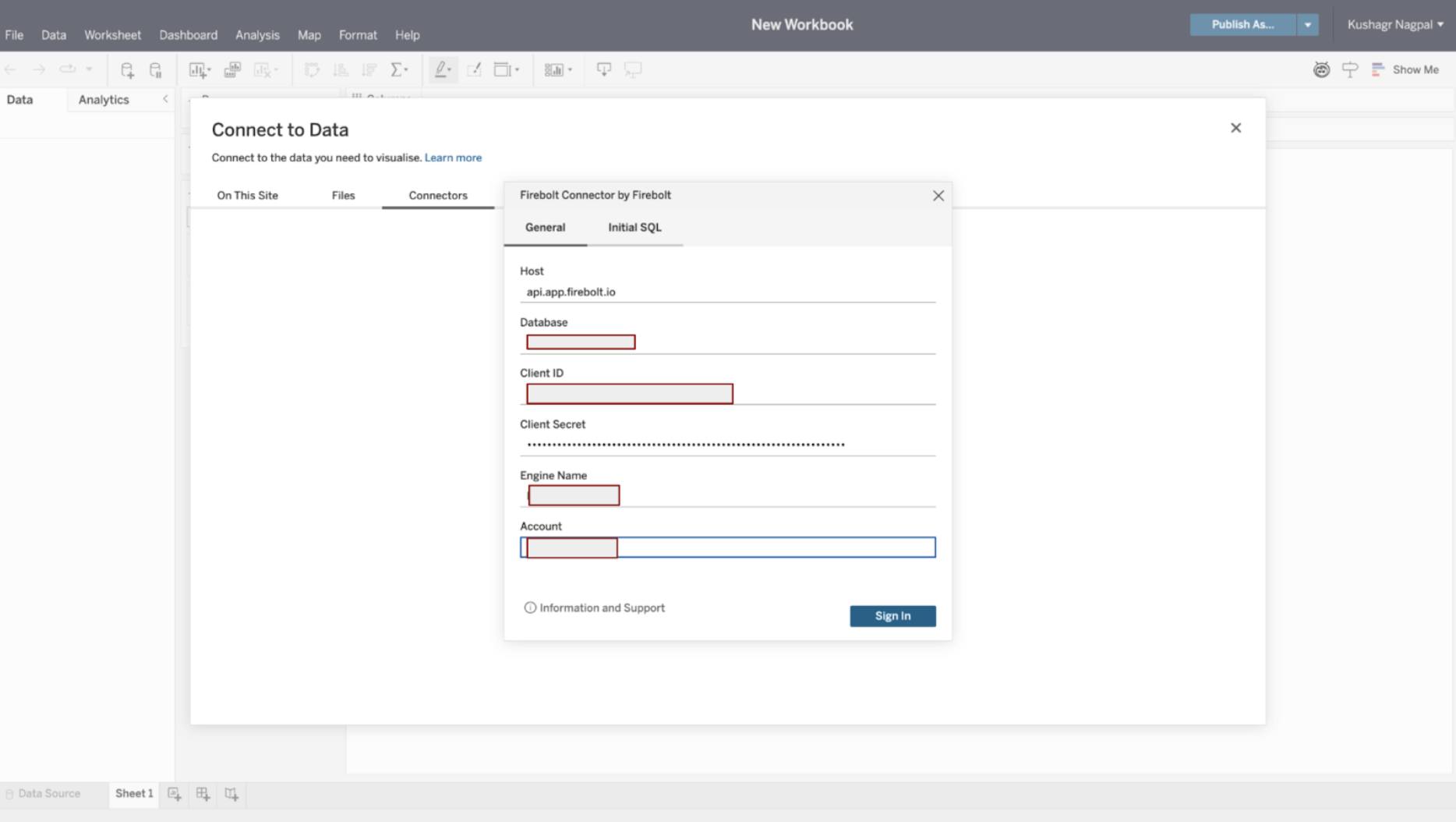The width and height of the screenshot is (1456, 822).
Task: Switch to the Analytics pane tab
Action: [104, 99]
